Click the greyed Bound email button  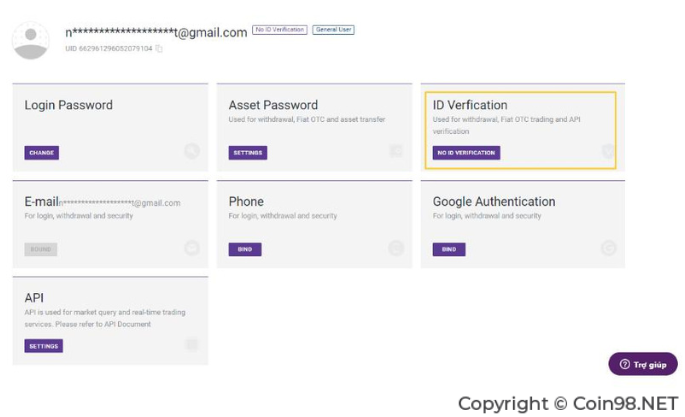(41, 249)
